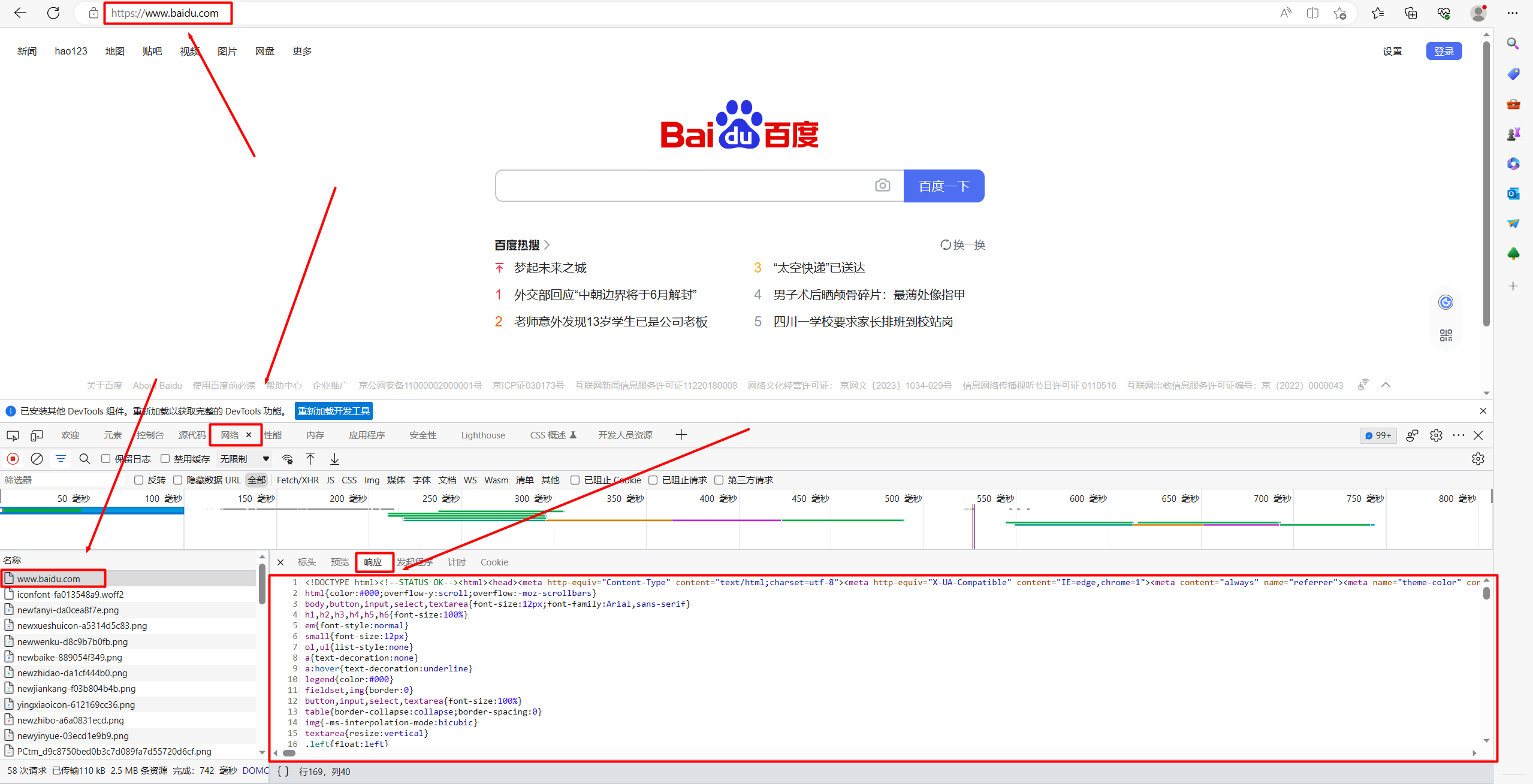Click the 重新加载开发工具 button
The height and width of the screenshot is (784, 1533).
click(x=334, y=411)
